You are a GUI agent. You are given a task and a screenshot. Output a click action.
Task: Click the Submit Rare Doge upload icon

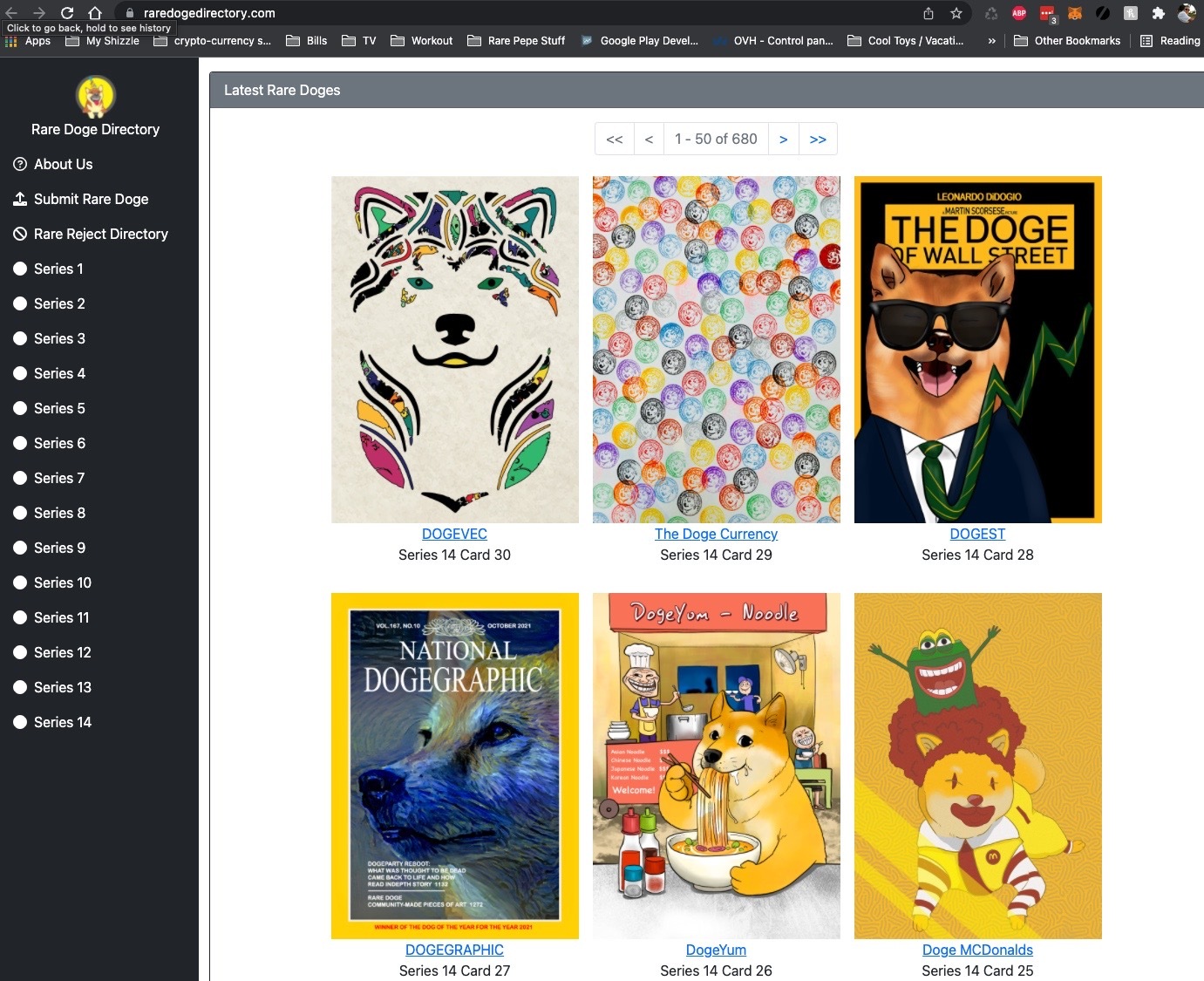20,199
